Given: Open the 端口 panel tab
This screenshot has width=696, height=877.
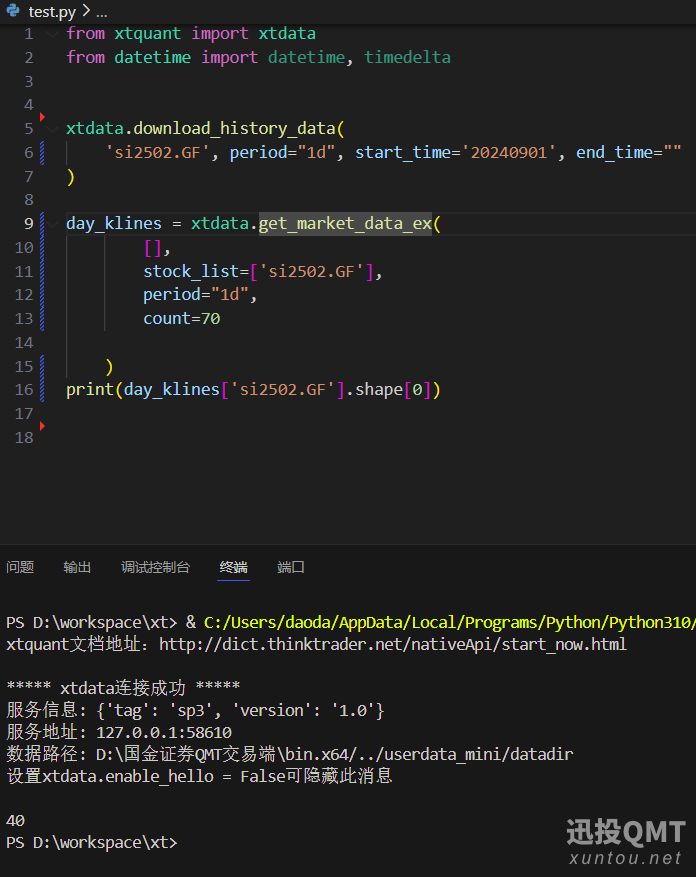Looking at the screenshot, I should click(291, 567).
